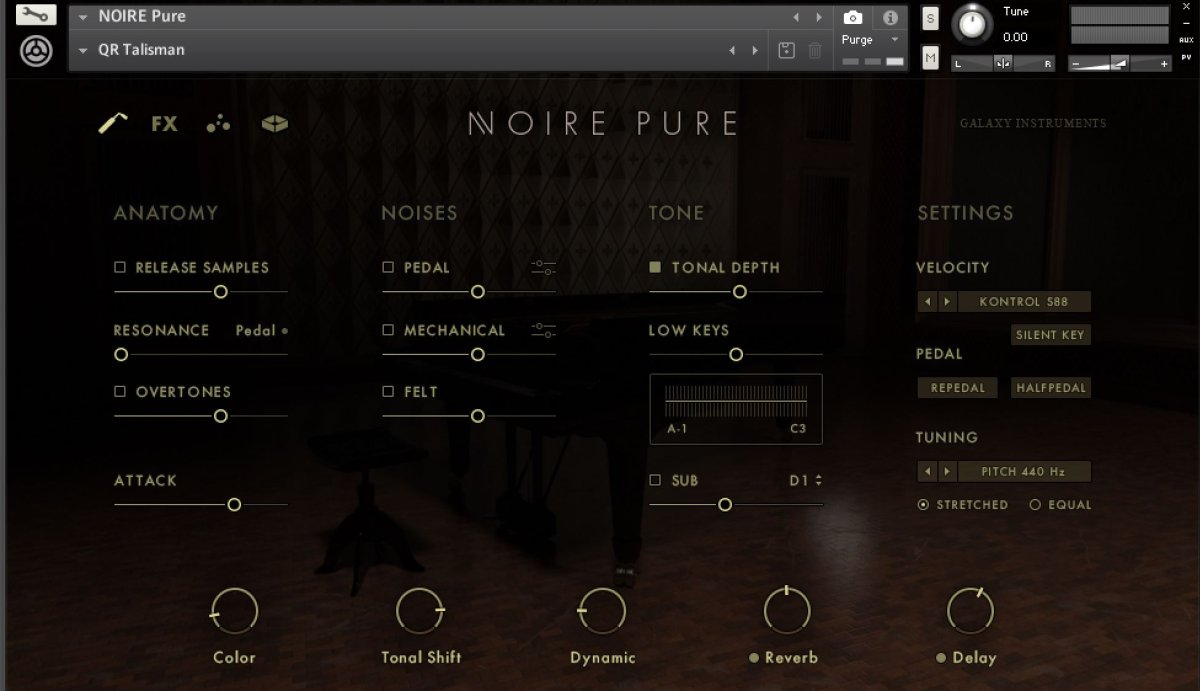Open the PITCH 440 Hz menu
Viewport: 1200px width, 691px height.
click(x=1024, y=471)
